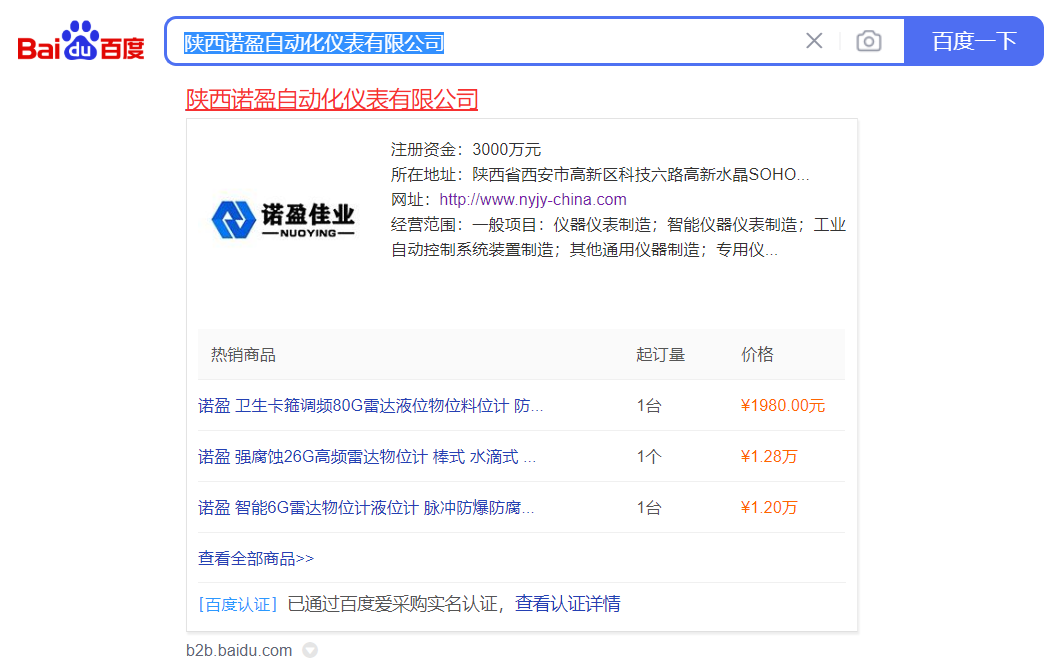1060x671 pixels.
Task: Click the 百度一下 search button
Action: pos(973,41)
